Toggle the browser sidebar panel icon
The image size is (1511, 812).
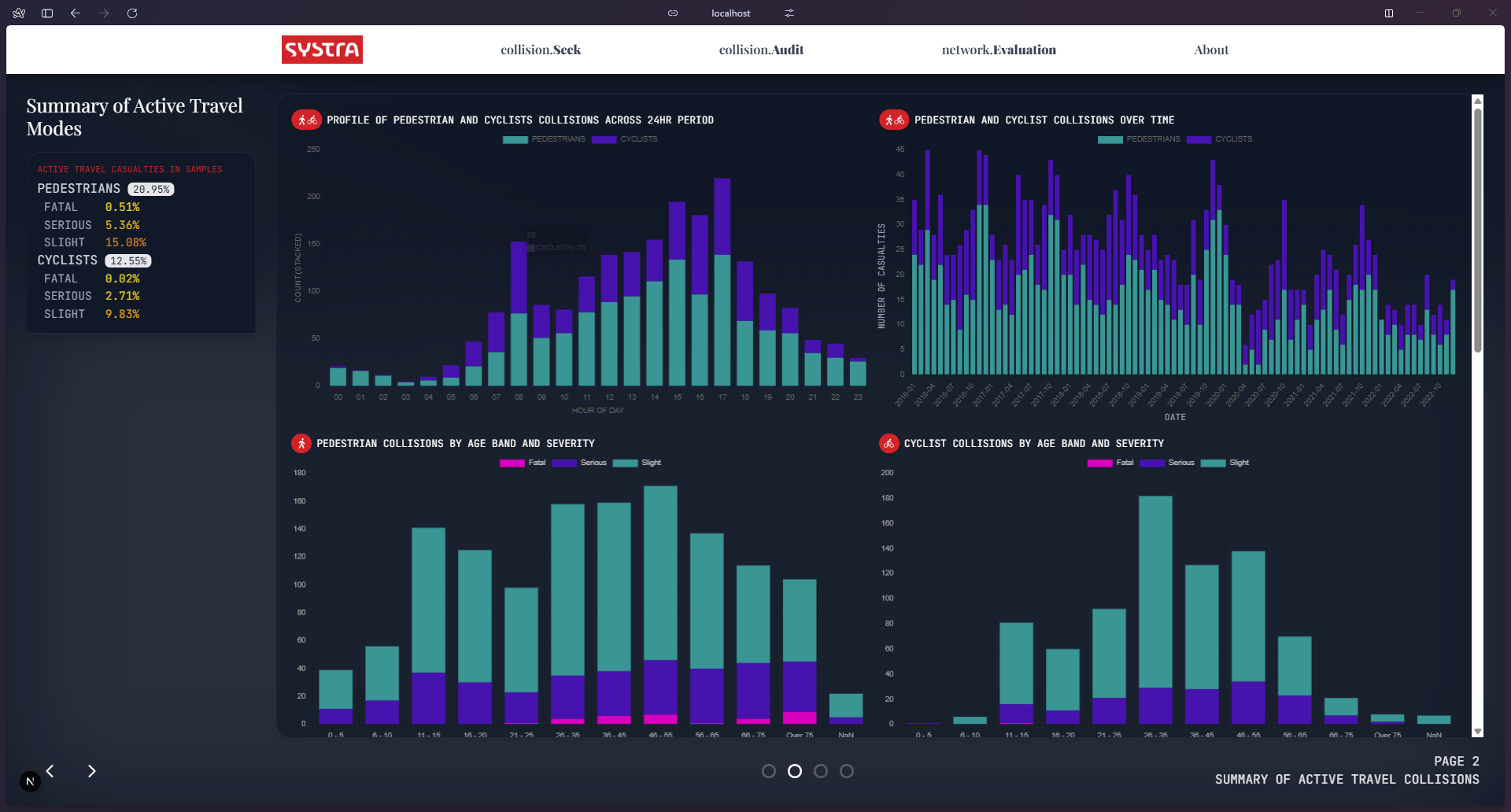pyautogui.click(x=47, y=13)
